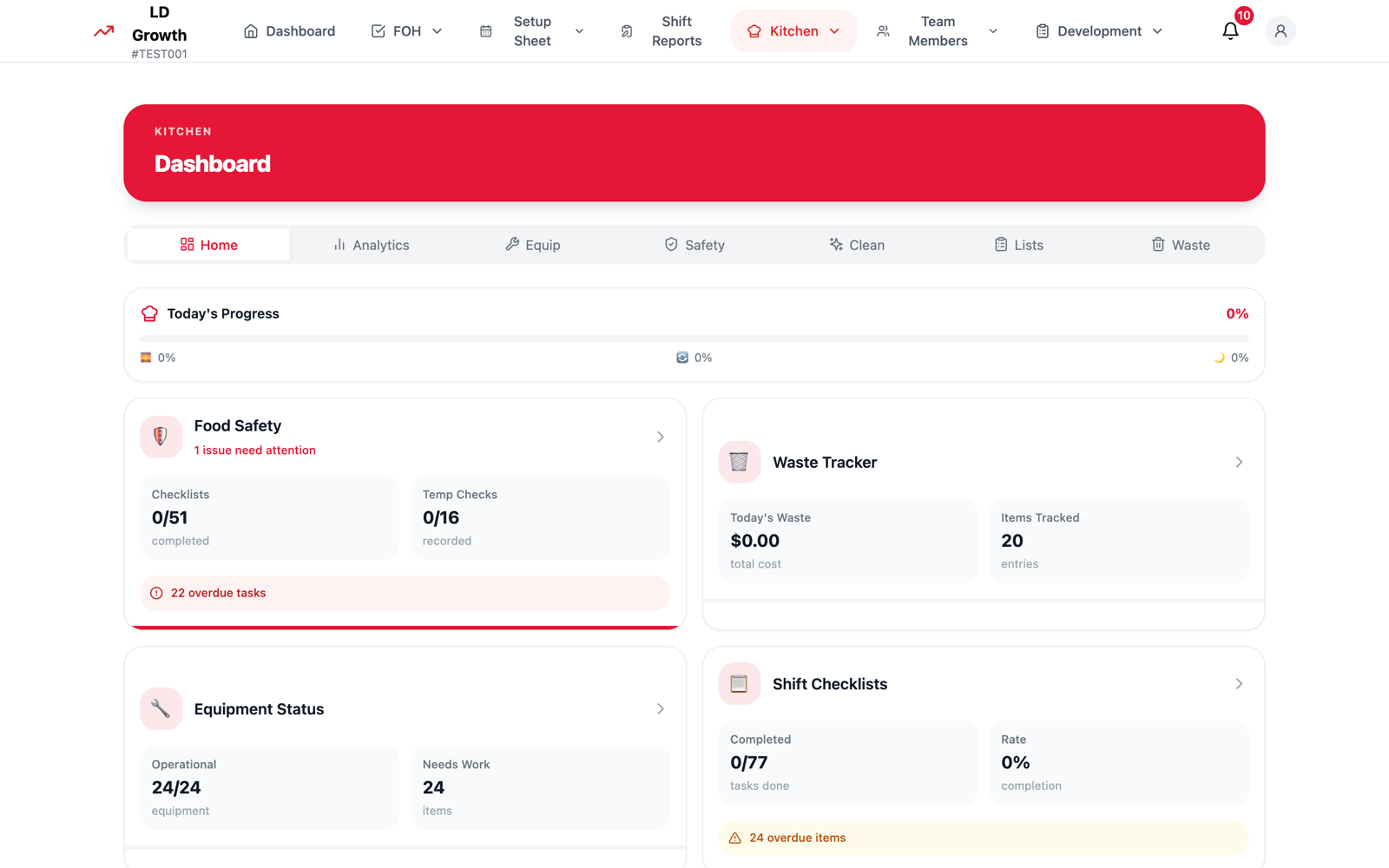Open Equipment Status details via chevron
Viewport: 1389px width, 868px height.
(x=661, y=709)
